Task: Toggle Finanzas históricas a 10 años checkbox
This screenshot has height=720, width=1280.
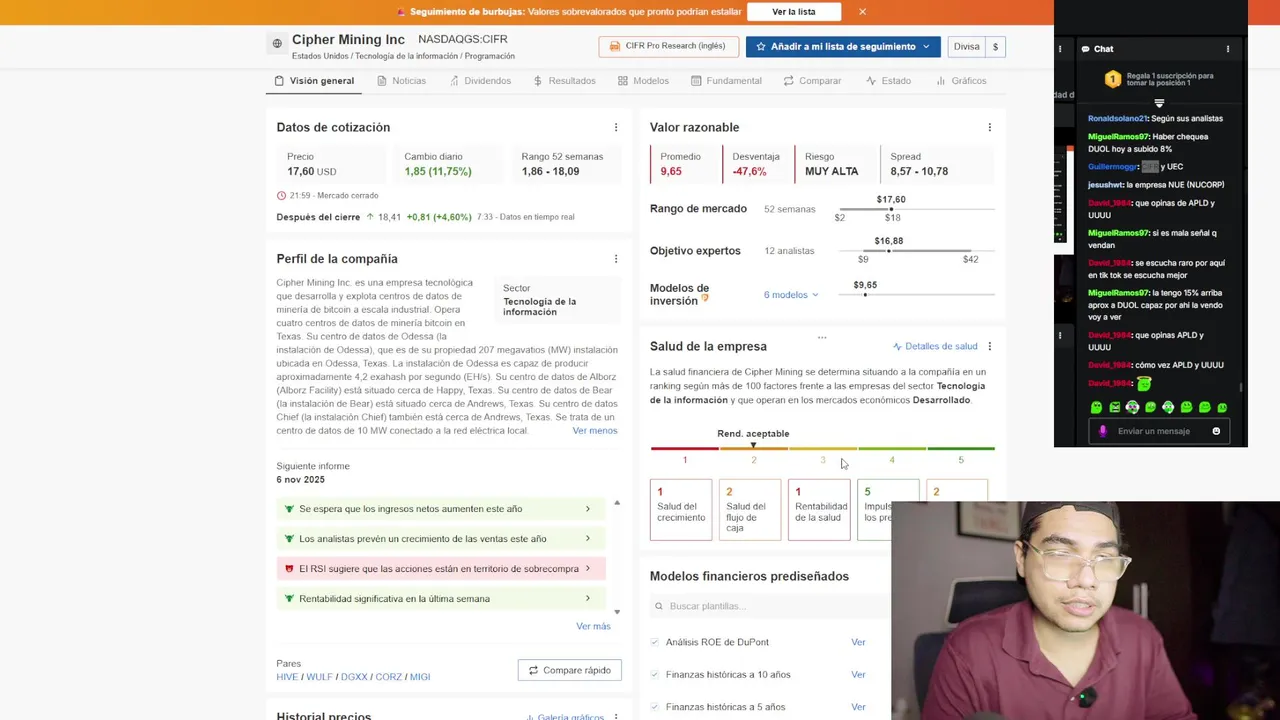Action: click(655, 674)
